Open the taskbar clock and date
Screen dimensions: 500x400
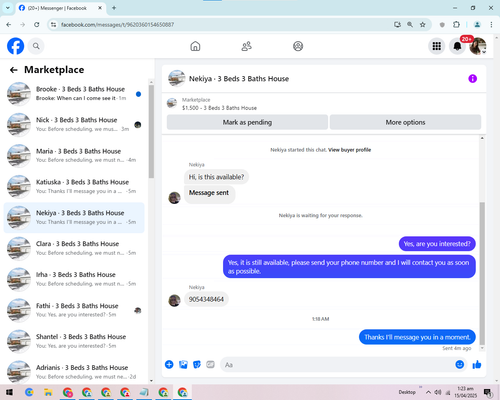pyautogui.click(x=465, y=392)
